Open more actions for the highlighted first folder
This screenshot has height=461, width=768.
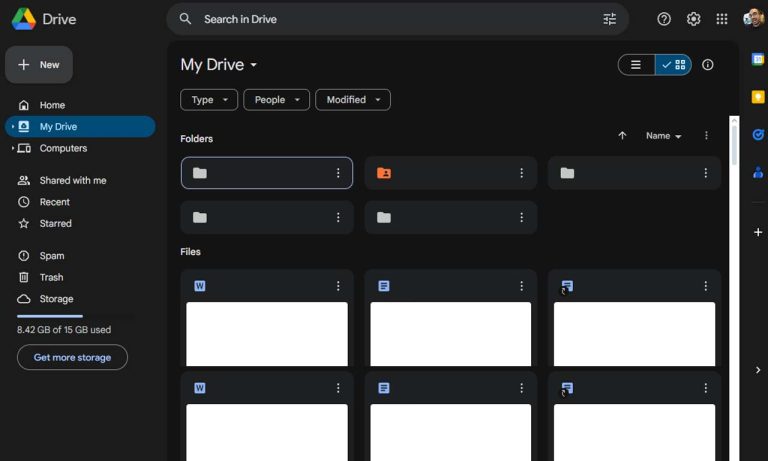pyautogui.click(x=338, y=173)
